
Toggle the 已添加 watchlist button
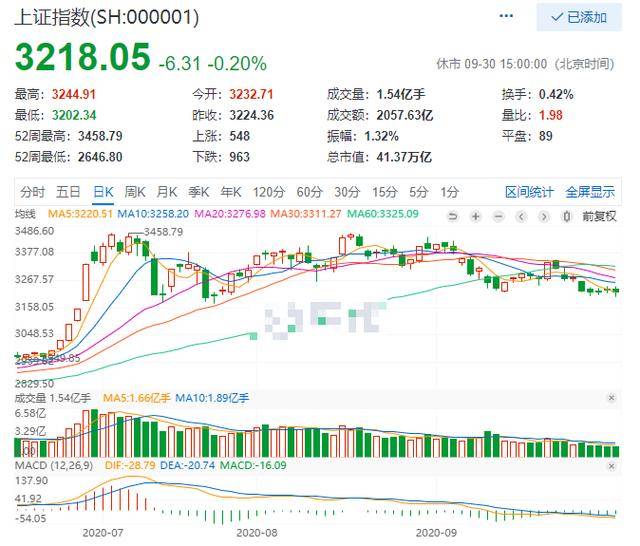tap(579, 18)
